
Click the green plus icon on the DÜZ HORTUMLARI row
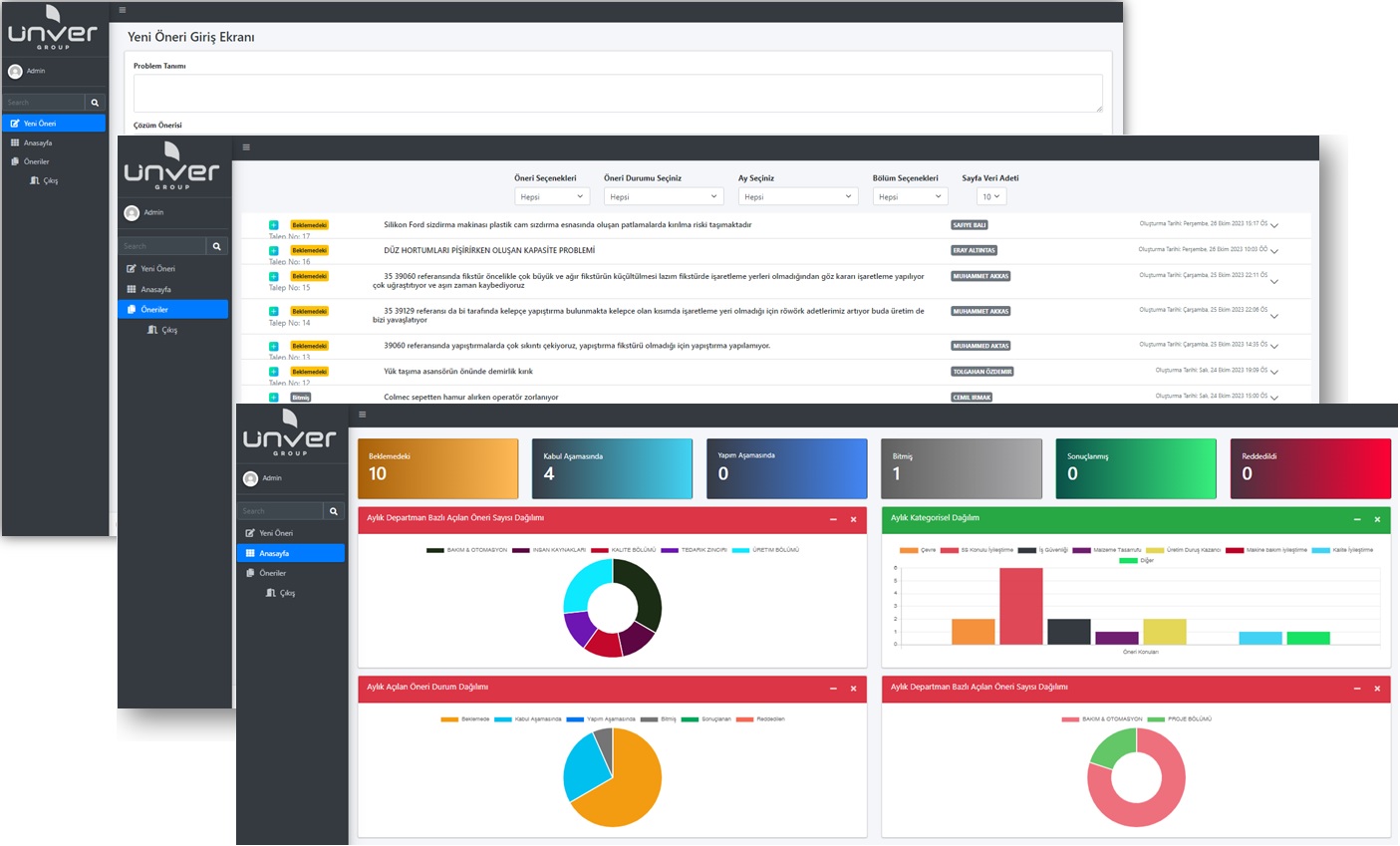274,251
